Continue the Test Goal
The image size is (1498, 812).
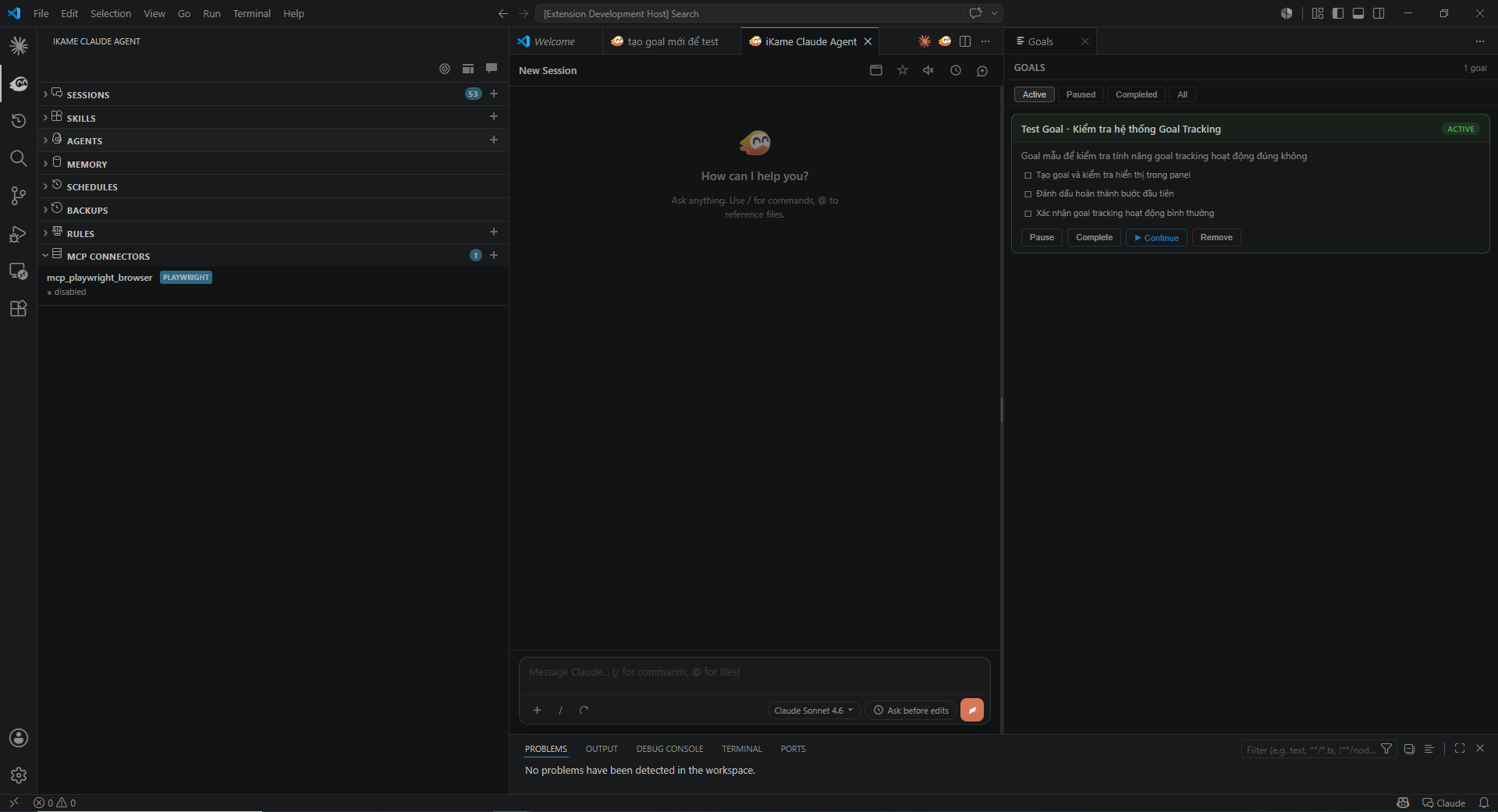click(x=1156, y=237)
